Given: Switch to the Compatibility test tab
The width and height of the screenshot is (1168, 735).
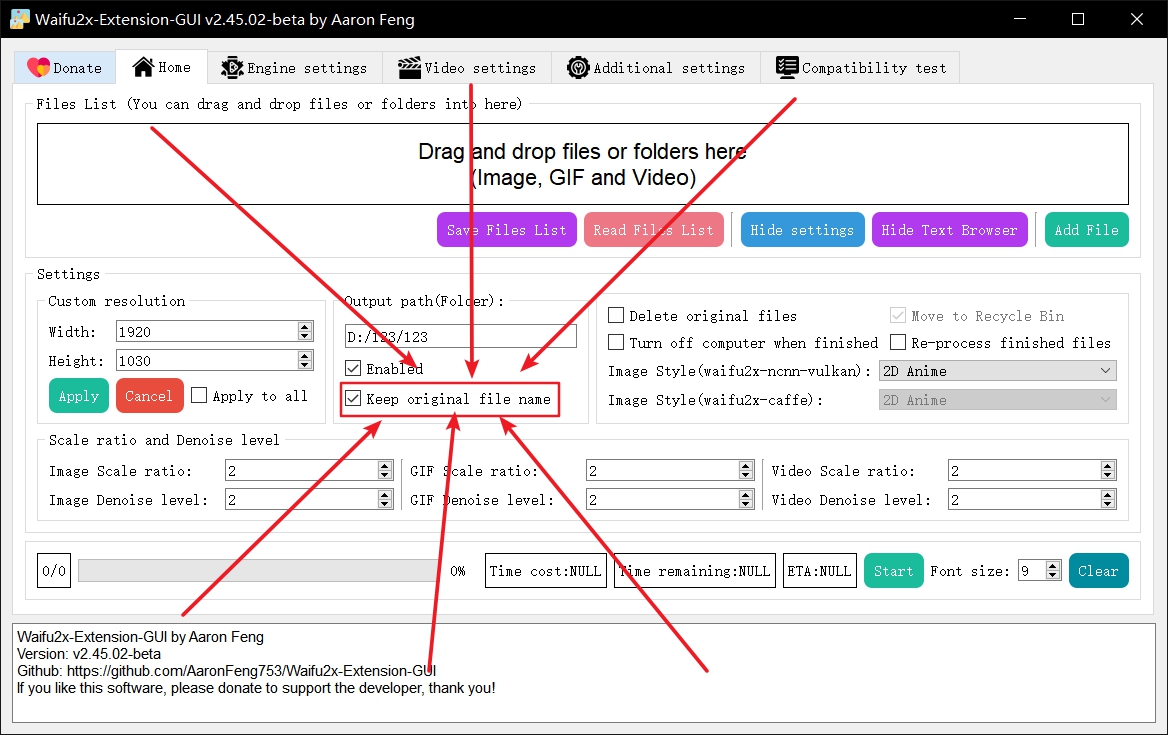Looking at the screenshot, I should 860,67.
